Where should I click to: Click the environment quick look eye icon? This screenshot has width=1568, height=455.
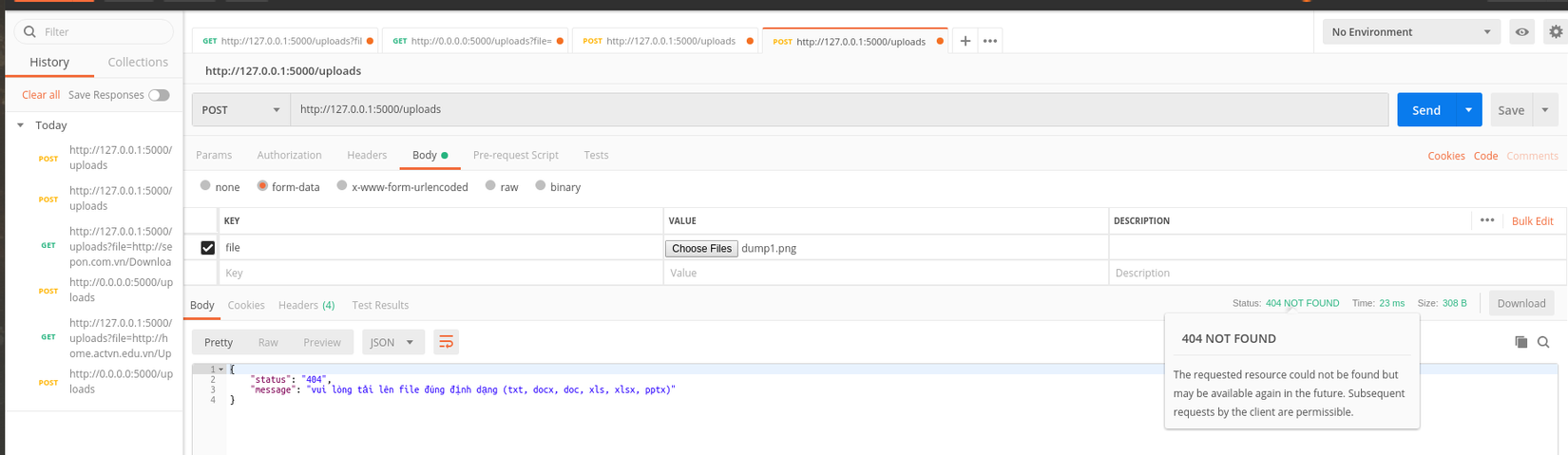click(x=1522, y=32)
